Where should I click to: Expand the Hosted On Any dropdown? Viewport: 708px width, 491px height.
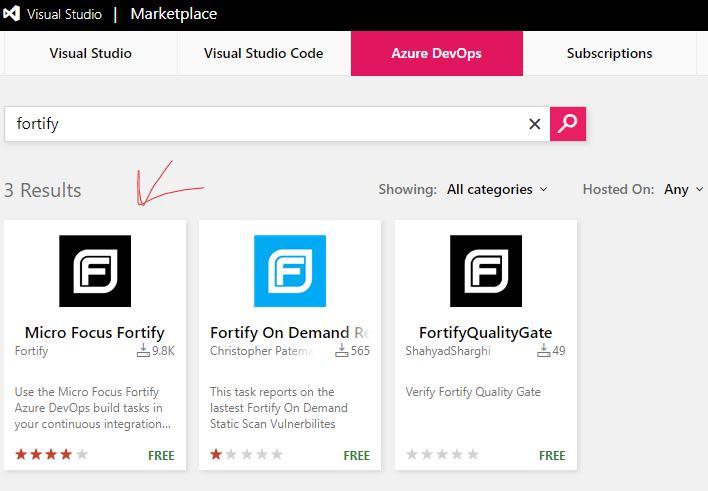(683, 189)
